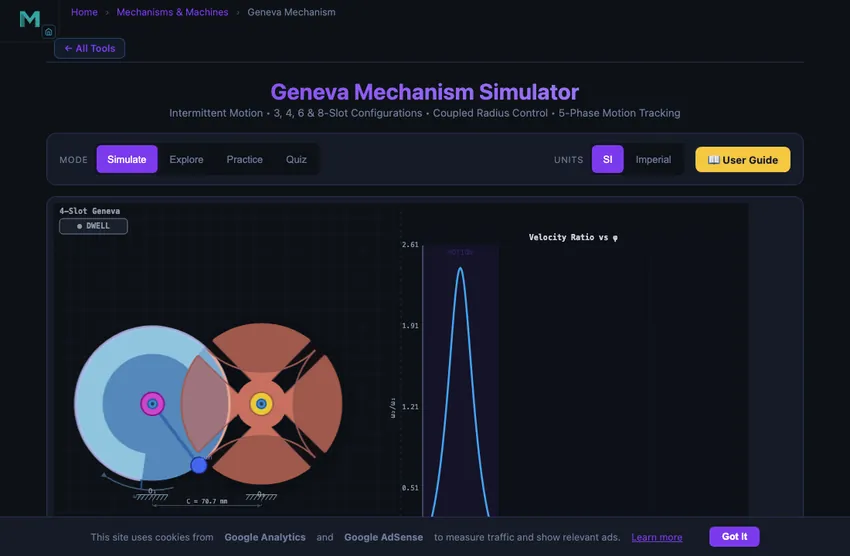Follow the Home breadcrumb link
Screen dimensions: 850x556
pos(84,12)
